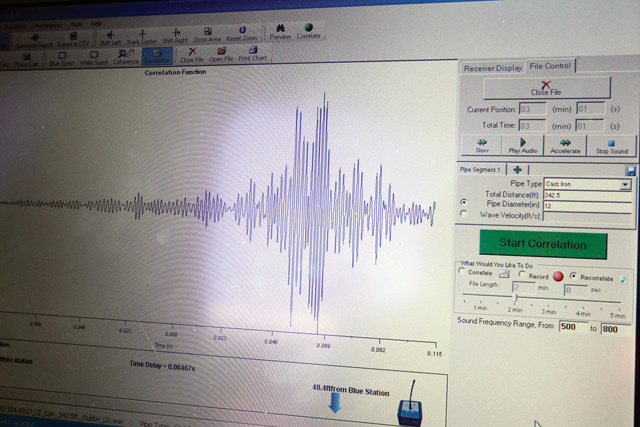Image resolution: width=640 pixels, height=427 pixels.
Task: Click the large Close File button
Action: click(x=545, y=90)
